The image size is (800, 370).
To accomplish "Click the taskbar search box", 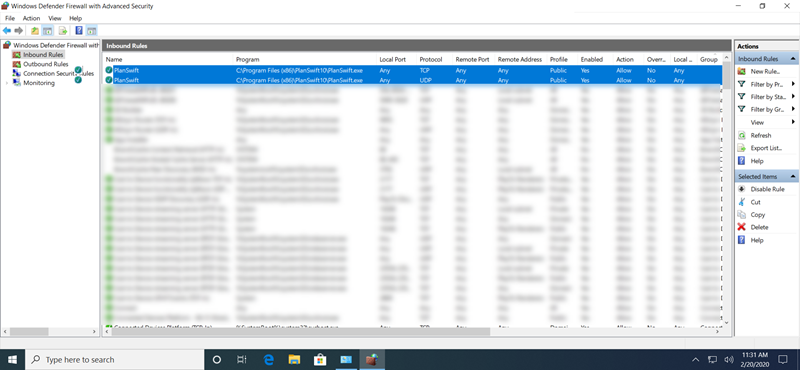I will tap(114, 359).
